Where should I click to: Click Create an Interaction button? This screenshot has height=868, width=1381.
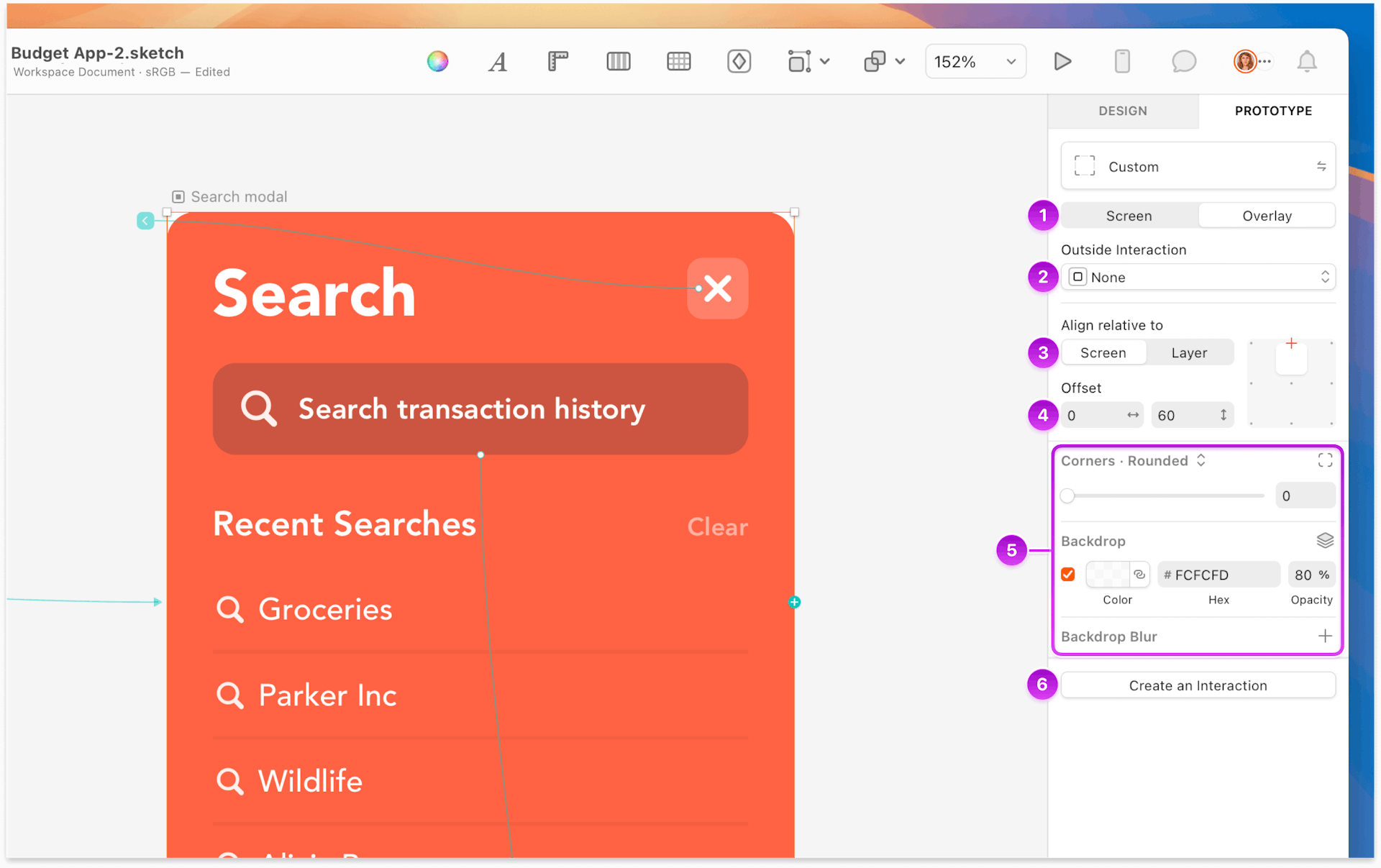[1198, 685]
